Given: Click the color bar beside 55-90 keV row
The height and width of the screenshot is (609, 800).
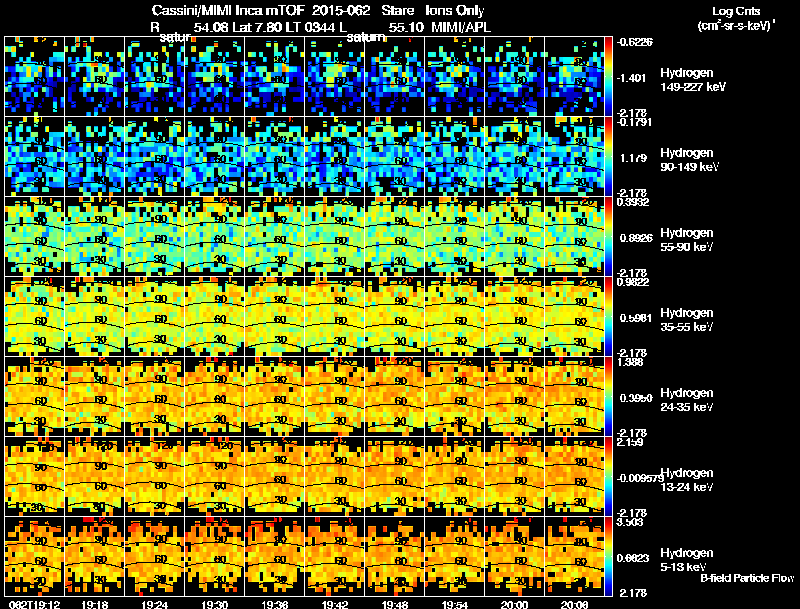Looking at the screenshot, I should click(608, 237).
